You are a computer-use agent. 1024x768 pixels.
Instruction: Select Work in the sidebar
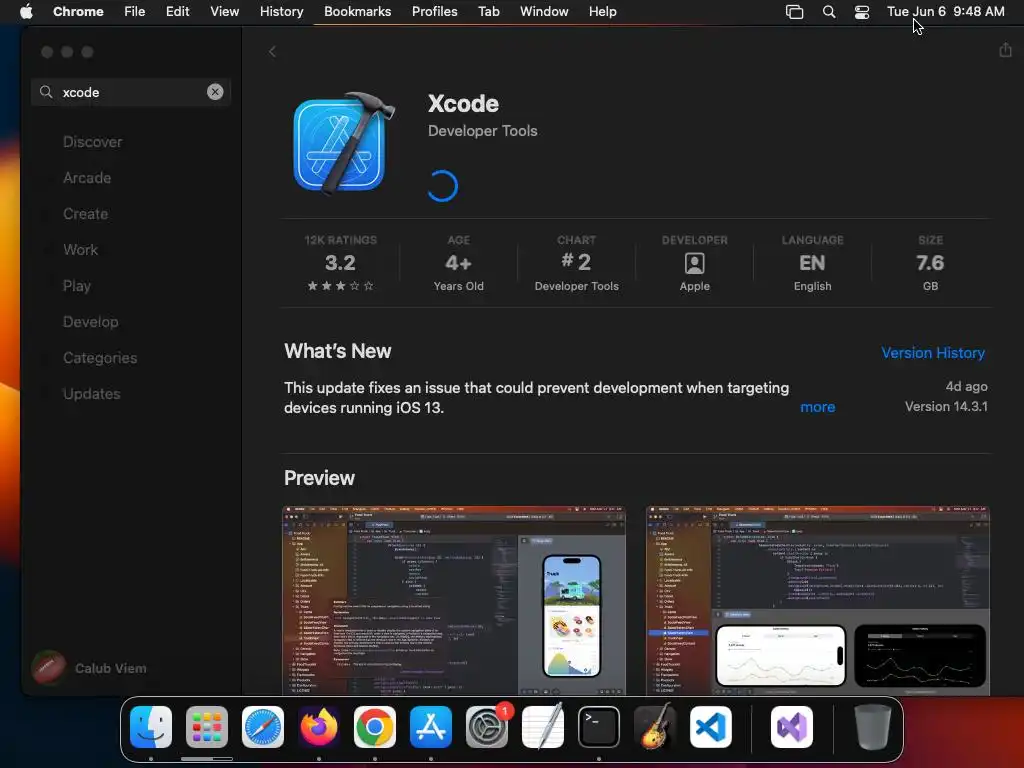pyautogui.click(x=80, y=249)
